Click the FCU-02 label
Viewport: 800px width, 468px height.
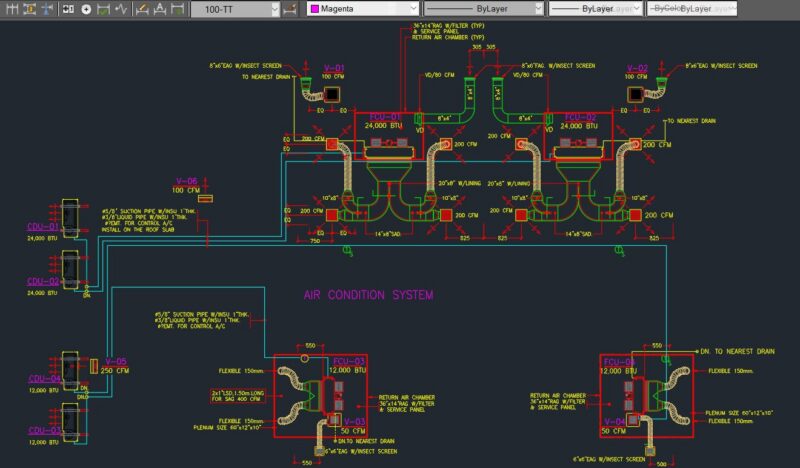click(580, 117)
